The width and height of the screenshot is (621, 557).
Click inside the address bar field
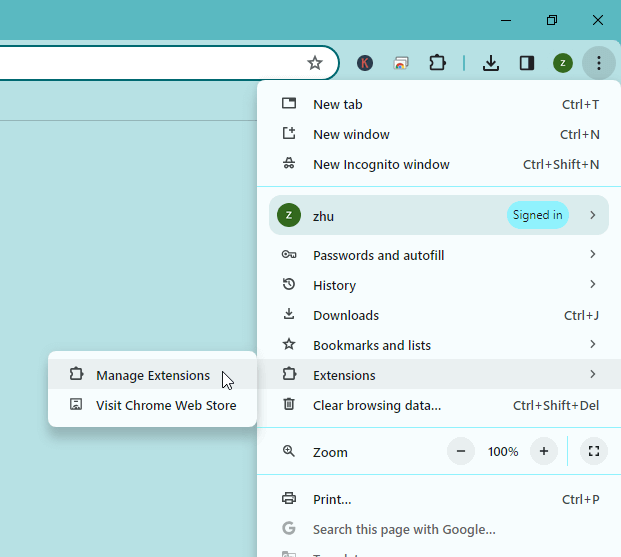[x=150, y=63]
